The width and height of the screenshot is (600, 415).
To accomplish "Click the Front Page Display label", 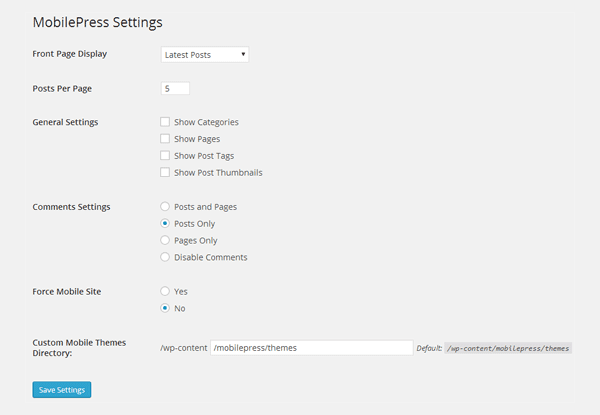I will (70, 54).
